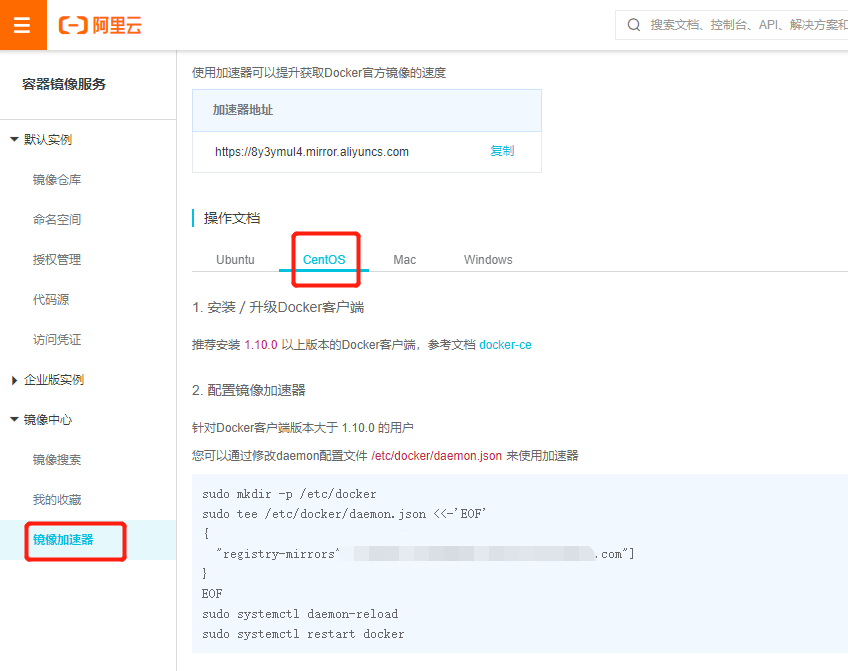Click the 1.10.0 version text in red
The image size is (848, 671).
tap(261, 345)
